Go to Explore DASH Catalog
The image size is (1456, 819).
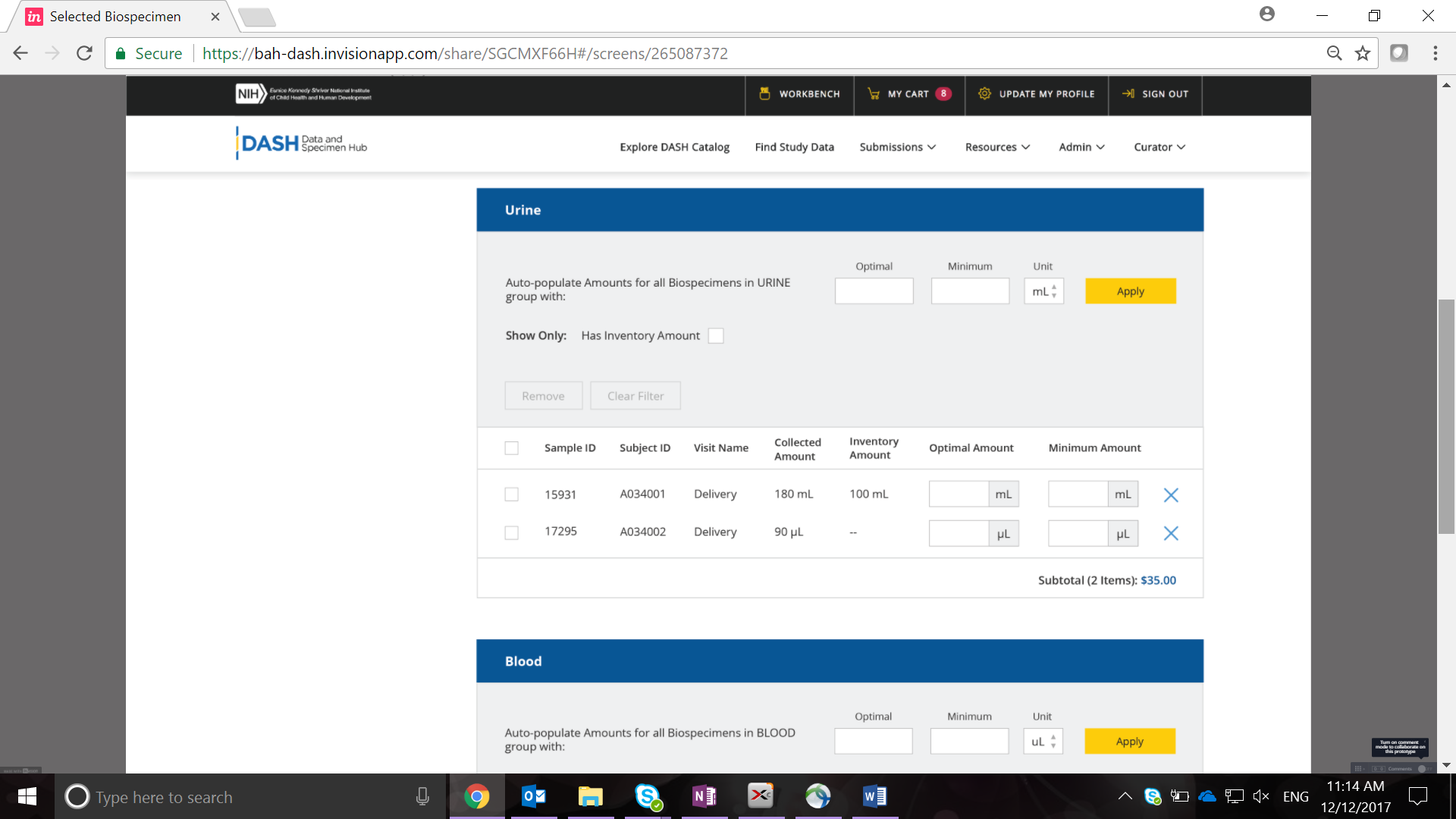674,147
